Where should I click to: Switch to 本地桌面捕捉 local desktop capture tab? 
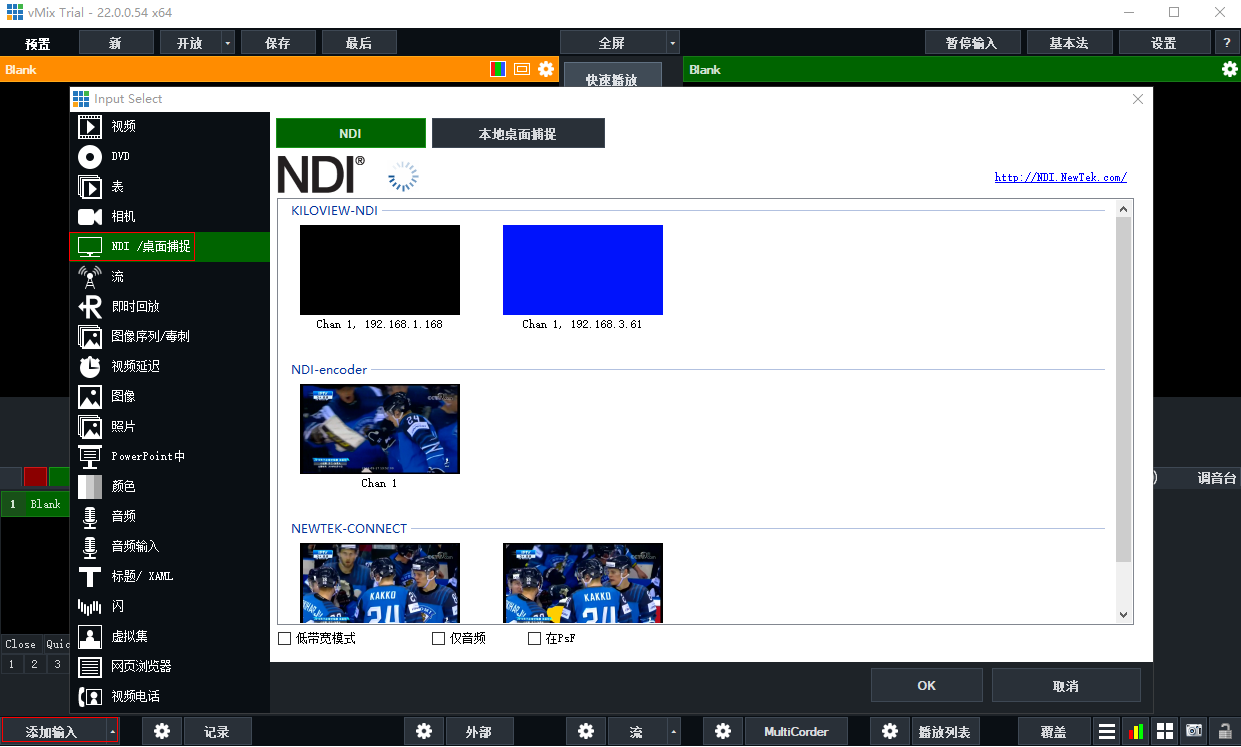coord(518,133)
